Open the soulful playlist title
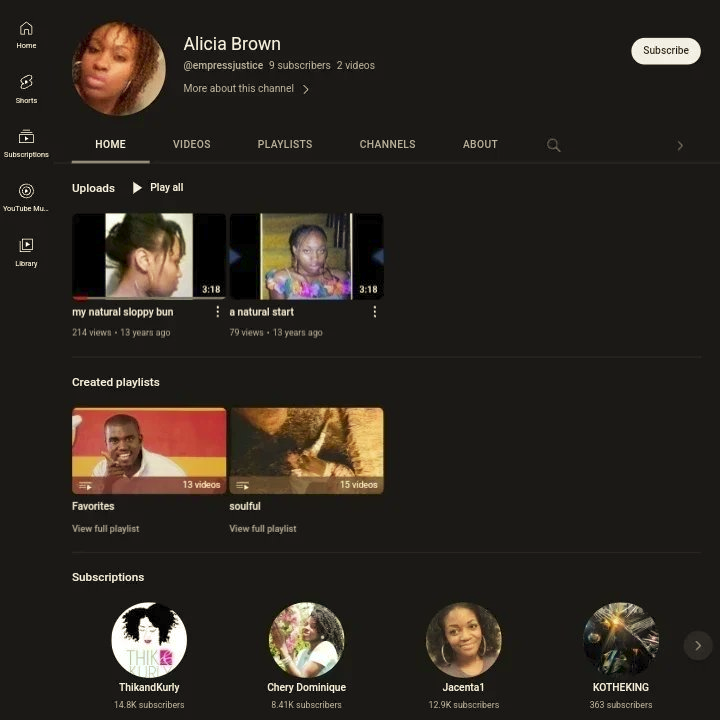The height and width of the screenshot is (720, 720). point(245,506)
